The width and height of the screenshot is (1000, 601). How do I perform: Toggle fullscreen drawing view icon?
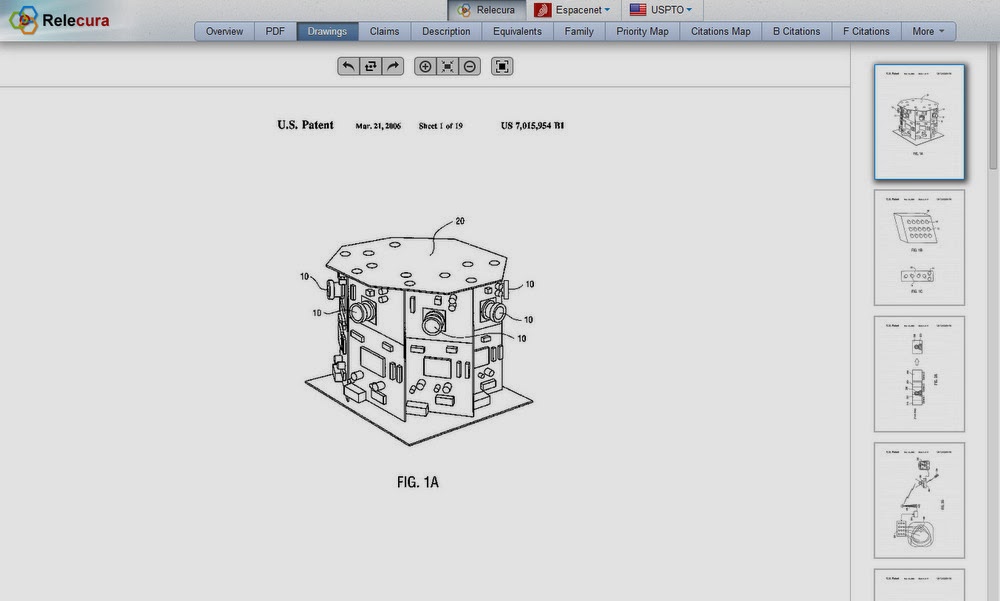click(x=503, y=66)
